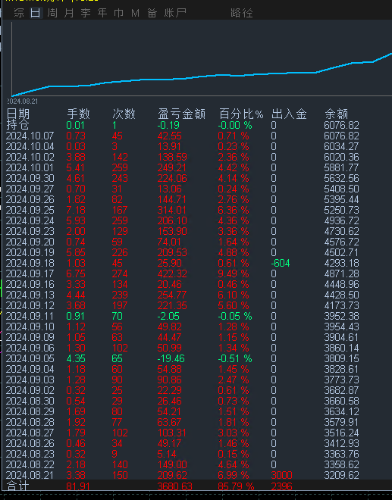Open the 账户 account tab

click(175, 13)
